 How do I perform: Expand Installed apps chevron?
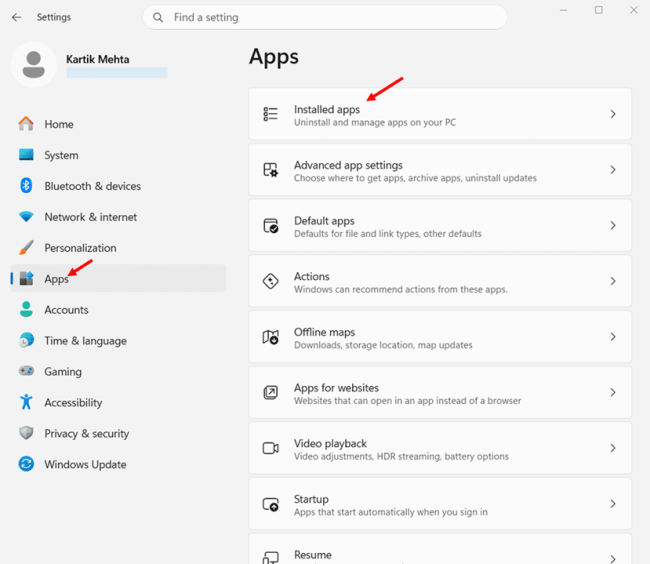pyautogui.click(x=613, y=114)
